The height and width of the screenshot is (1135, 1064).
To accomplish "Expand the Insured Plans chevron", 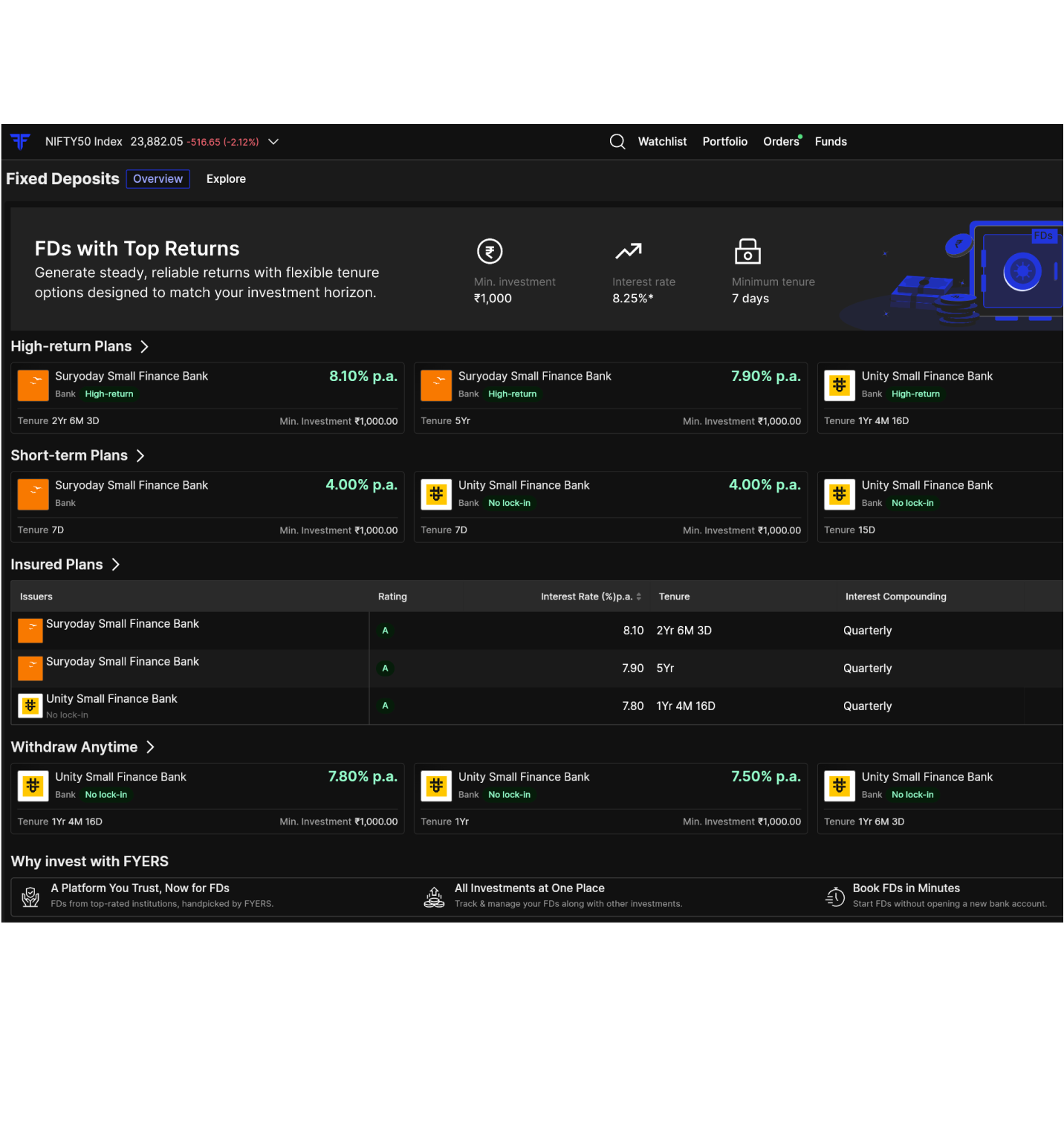I will coord(116,565).
